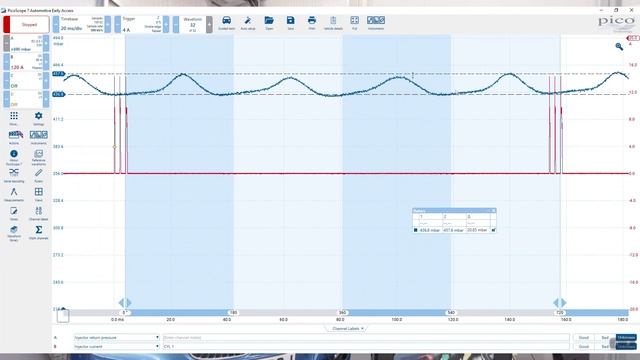
Task: Click Channel A notes input field
Action: 366,338
